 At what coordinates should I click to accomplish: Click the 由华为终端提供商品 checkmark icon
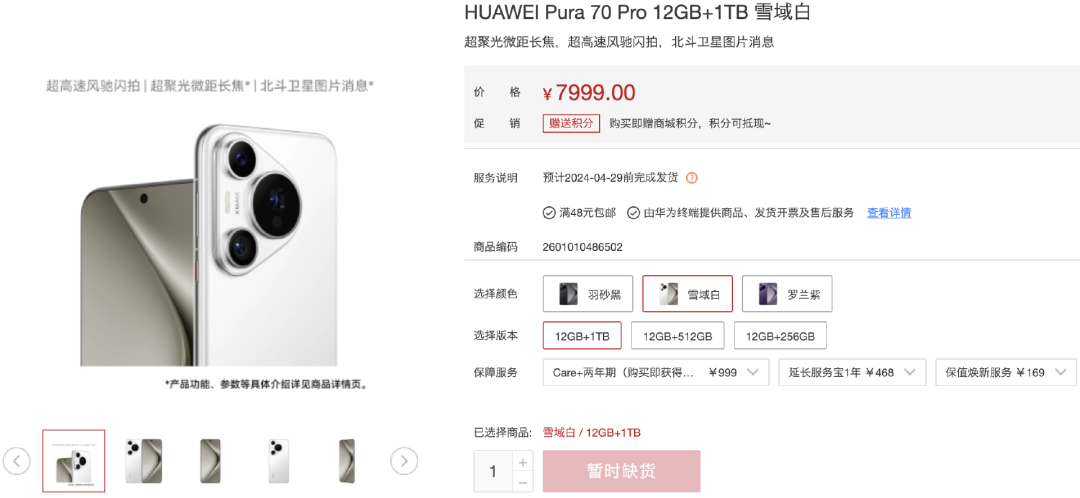(633, 213)
